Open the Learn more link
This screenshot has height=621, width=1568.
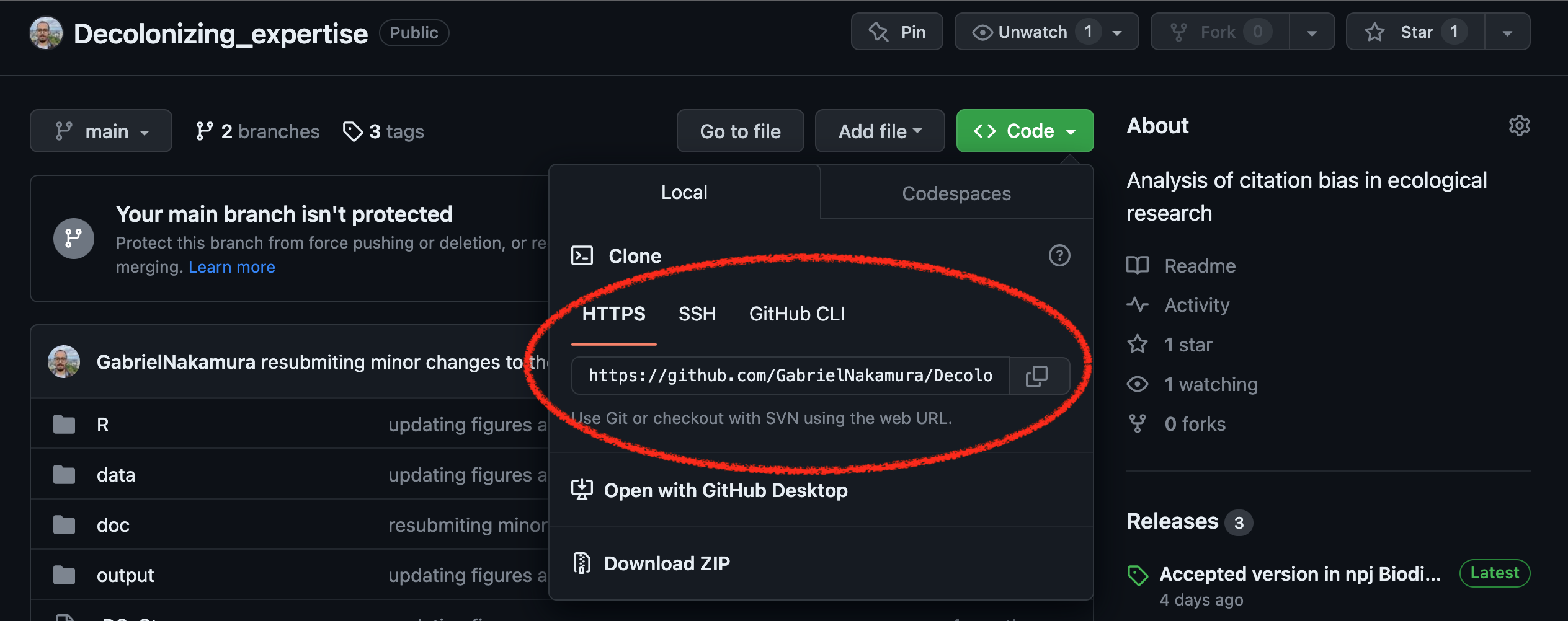pos(232,267)
